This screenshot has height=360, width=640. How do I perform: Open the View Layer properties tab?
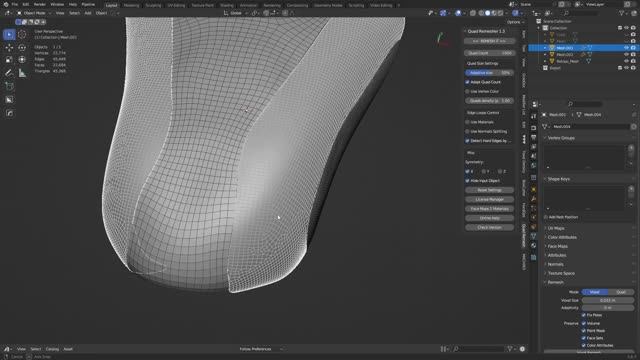pos(533,147)
